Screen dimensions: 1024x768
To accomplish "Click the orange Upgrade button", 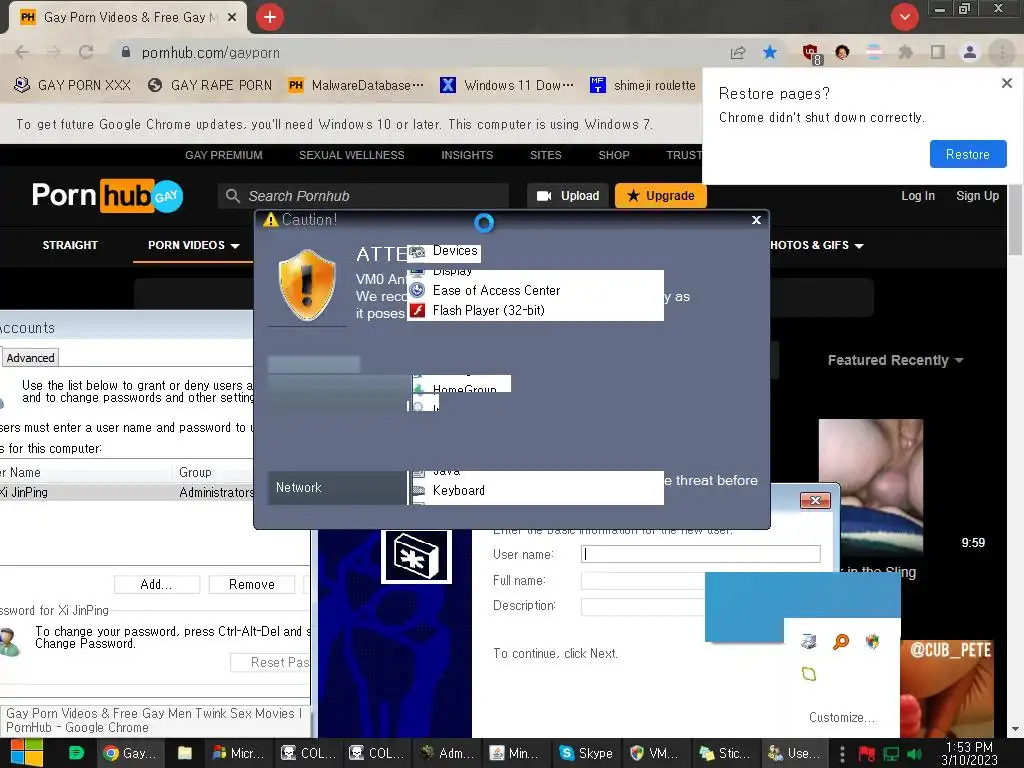I will [x=661, y=196].
